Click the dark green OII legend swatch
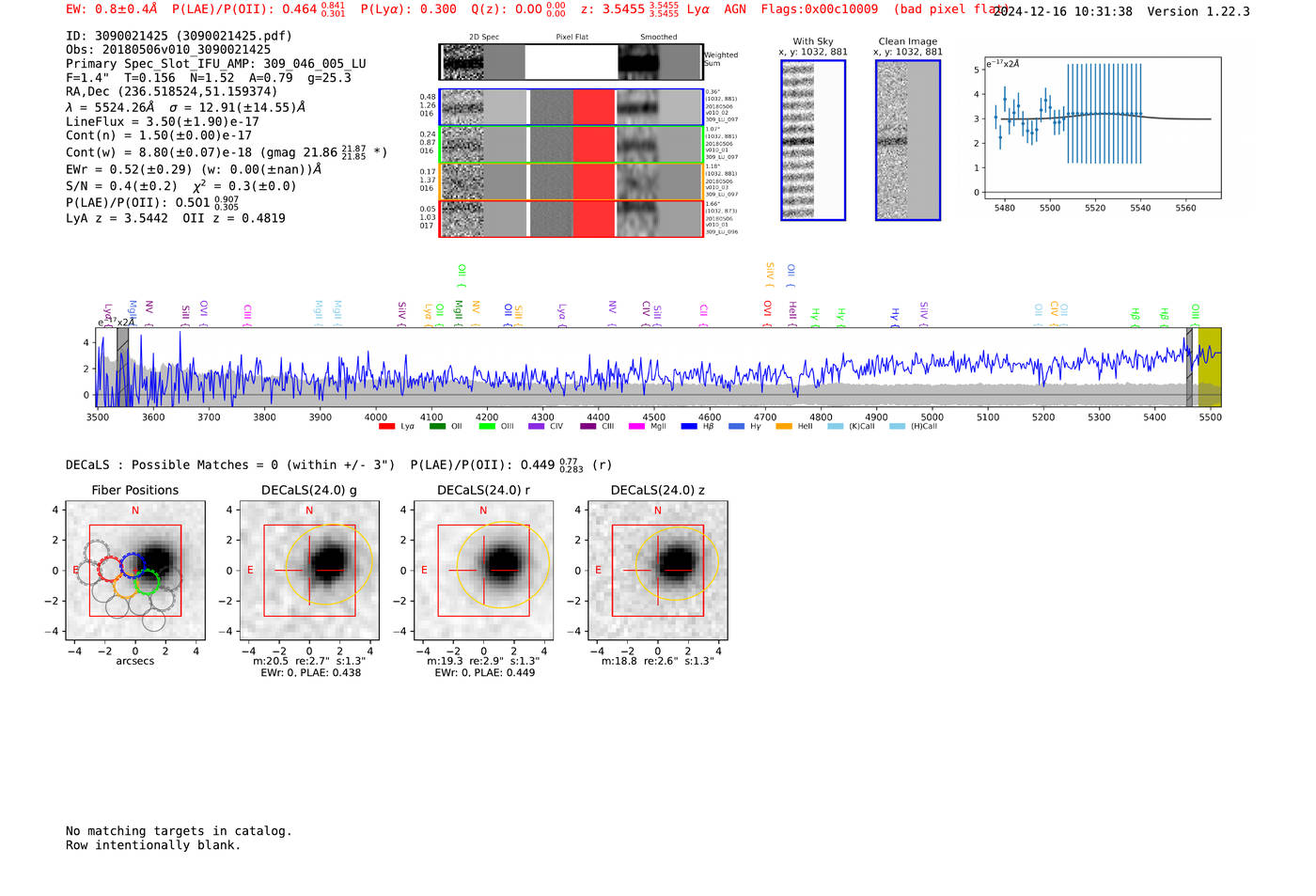1316x896 pixels. coord(437,427)
